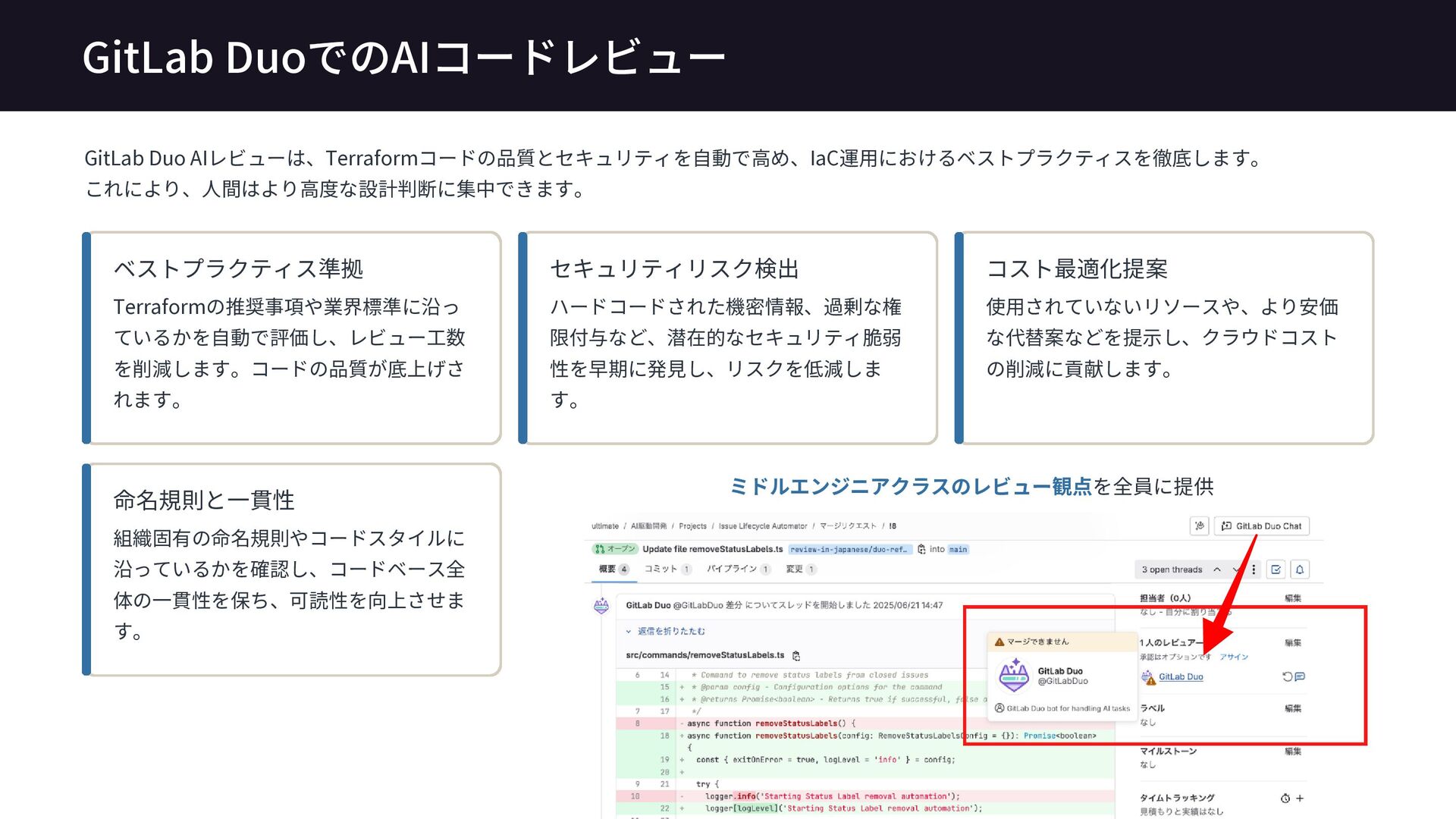Switch to the パイプライン tab
The image size is (1456, 819).
click(x=732, y=569)
